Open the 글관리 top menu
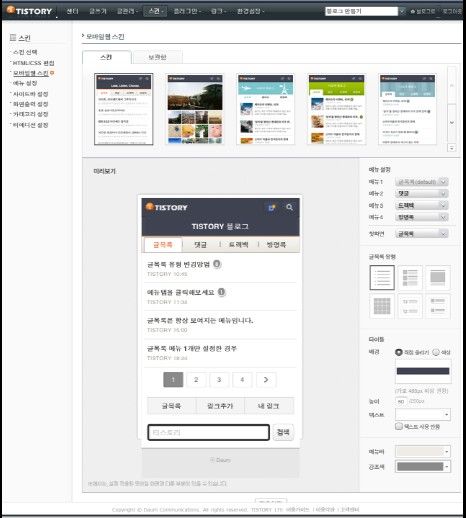Screen dimensions: 466x518 (127, 11)
